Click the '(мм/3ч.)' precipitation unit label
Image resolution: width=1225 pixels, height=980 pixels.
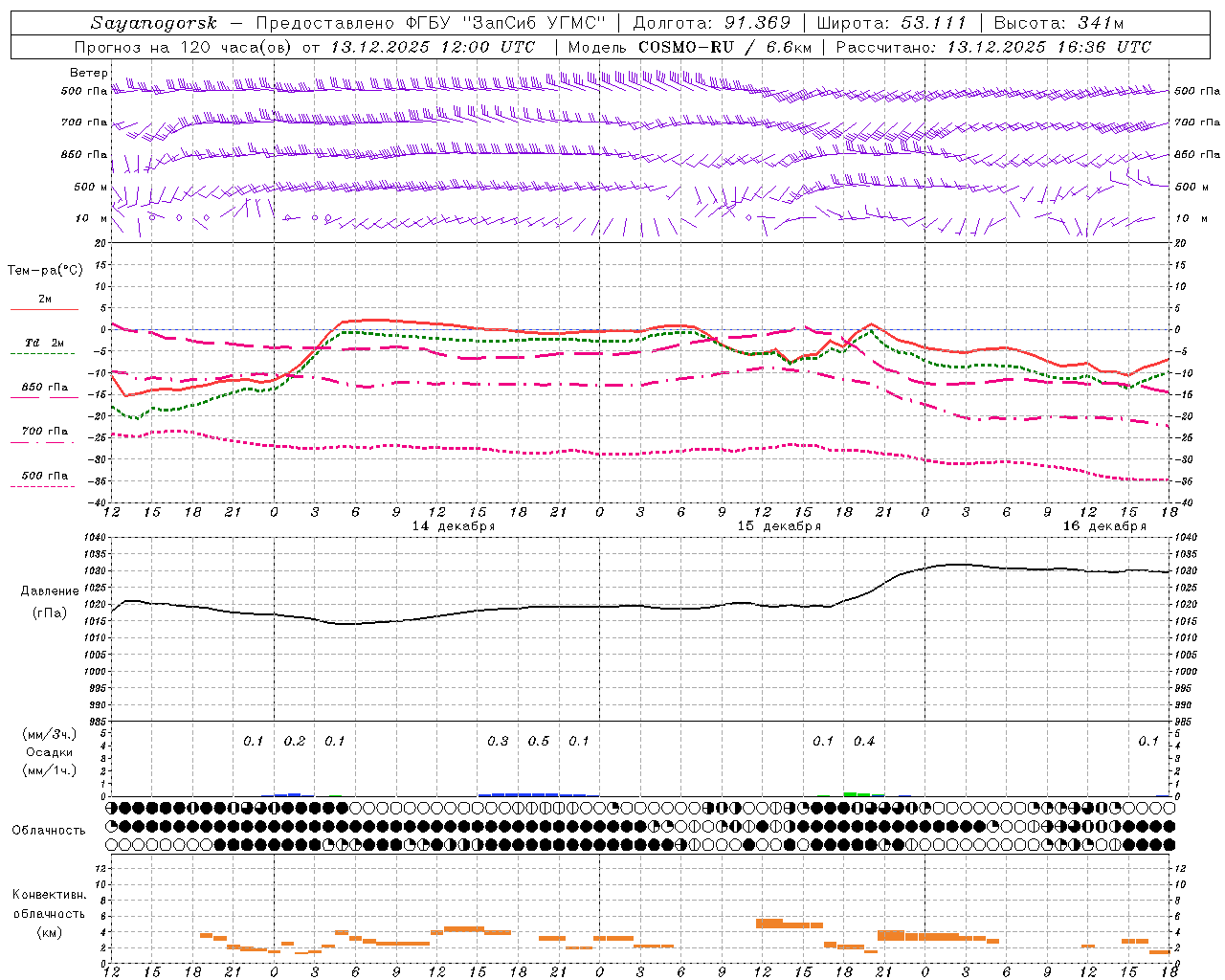(x=50, y=734)
